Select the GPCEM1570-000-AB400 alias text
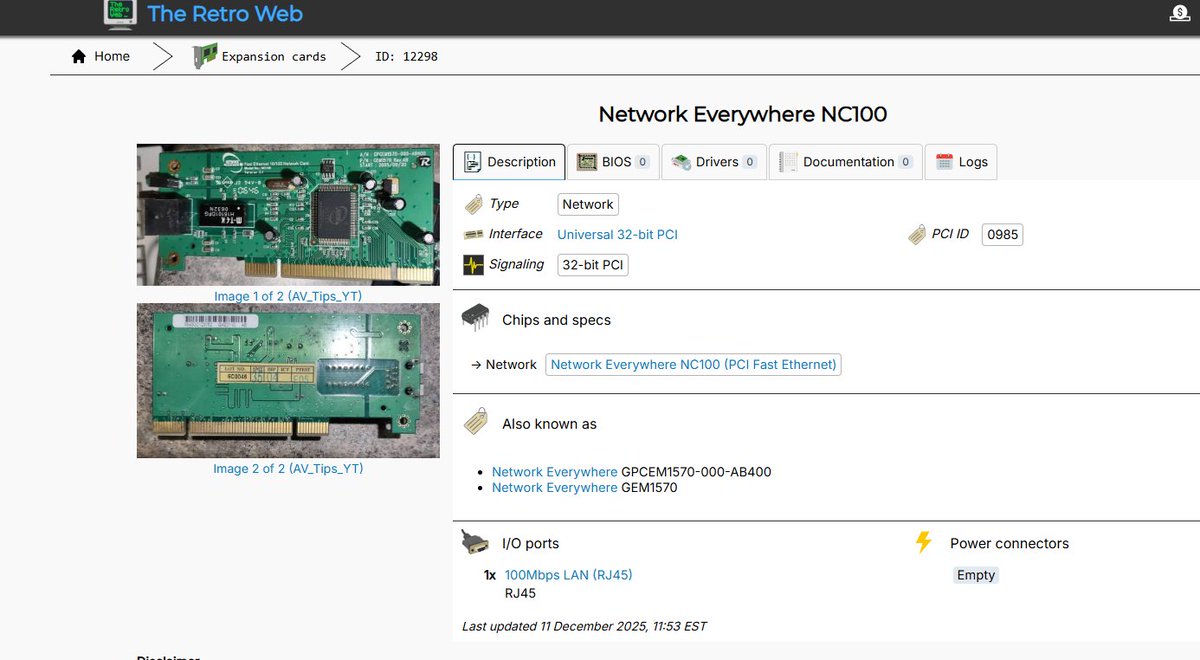1200x660 pixels. (696, 472)
